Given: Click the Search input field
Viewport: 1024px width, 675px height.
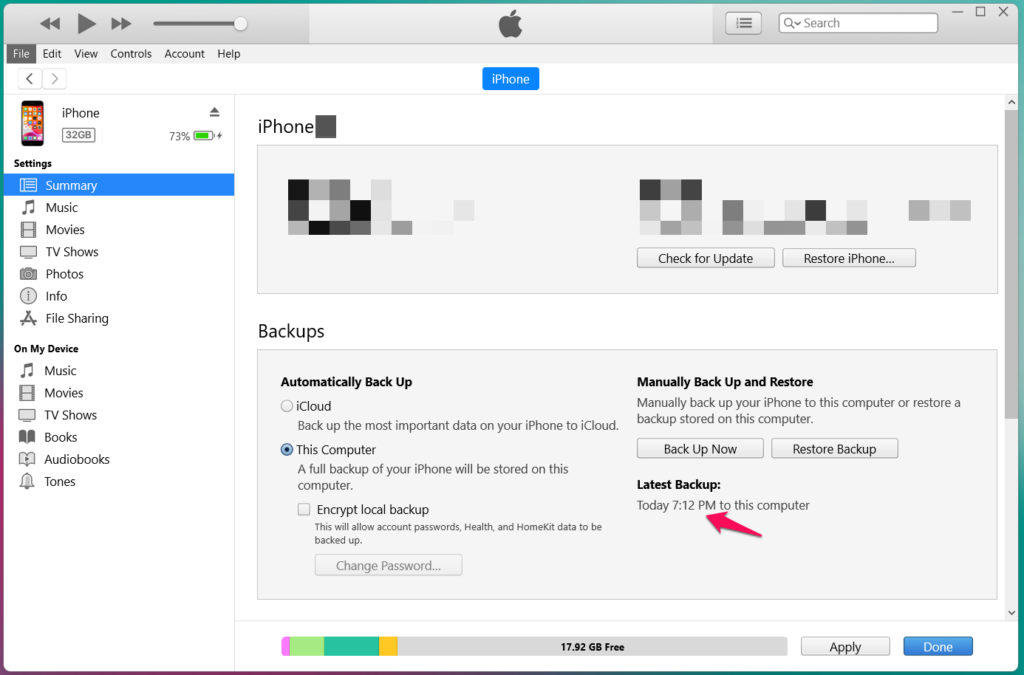Looking at the screenshot, I should pos(858,23).
